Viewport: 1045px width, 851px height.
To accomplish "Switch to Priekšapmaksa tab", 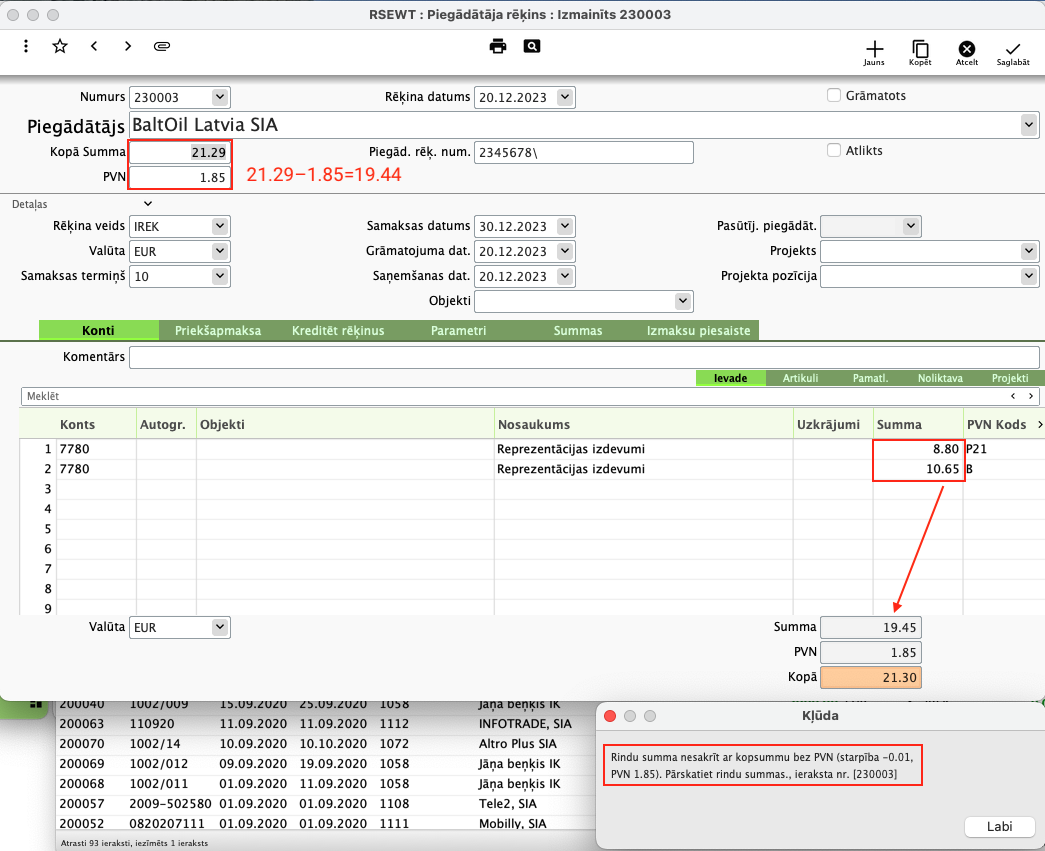I will click(218, 331).
